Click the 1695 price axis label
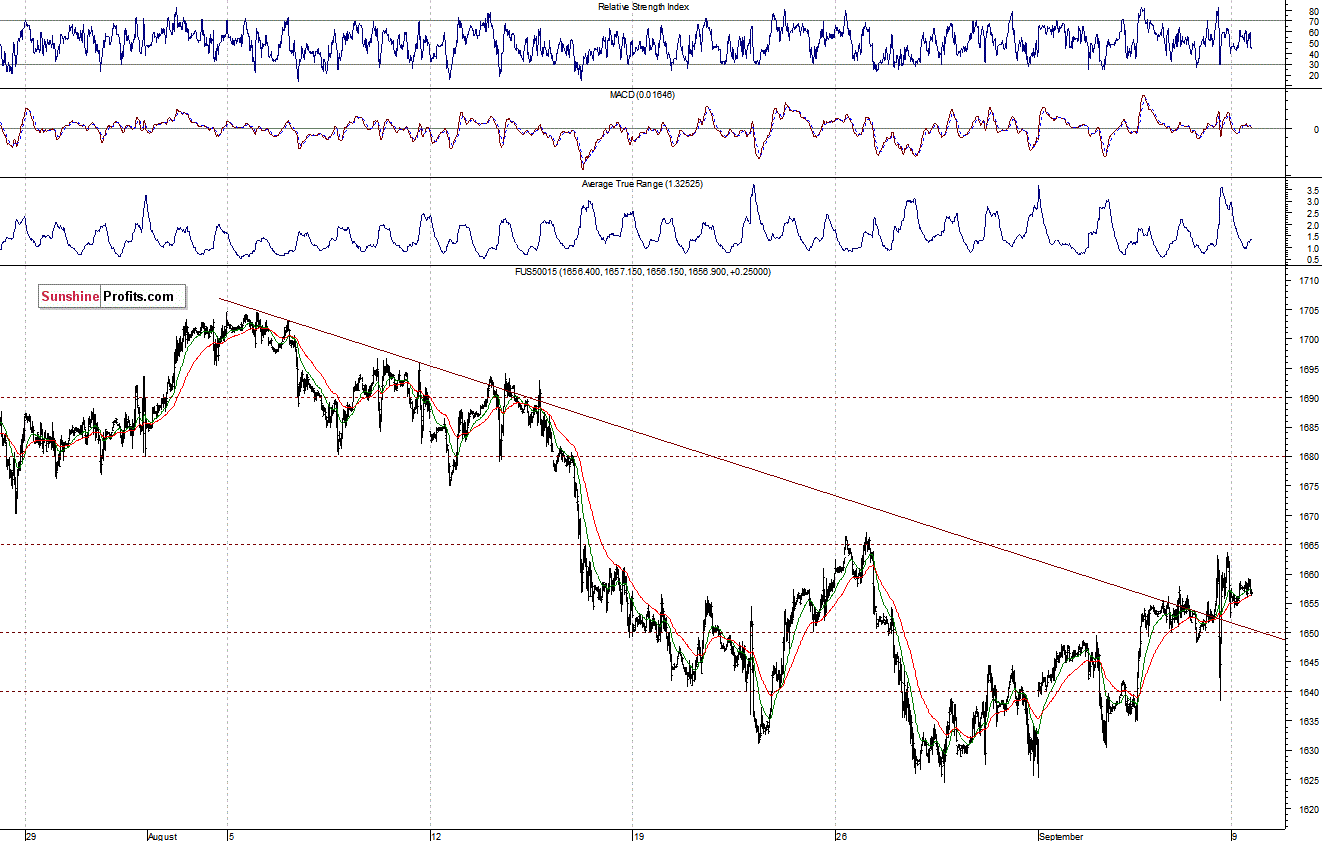The image size is (1322, 841). 1308,370
